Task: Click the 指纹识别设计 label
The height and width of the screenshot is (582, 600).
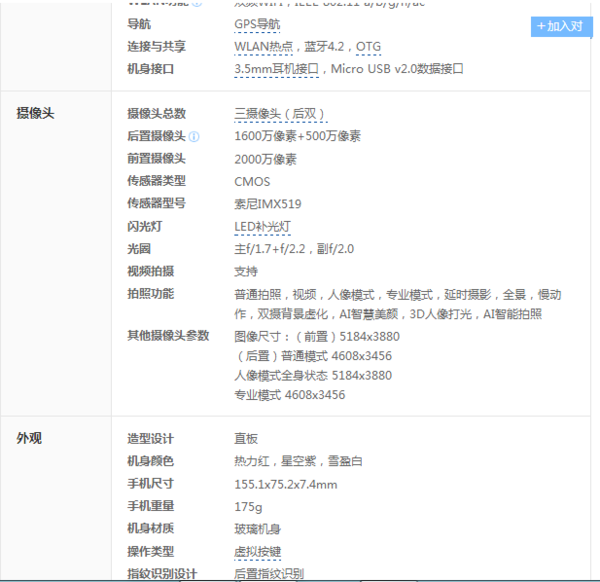Action: coord(162,574)
